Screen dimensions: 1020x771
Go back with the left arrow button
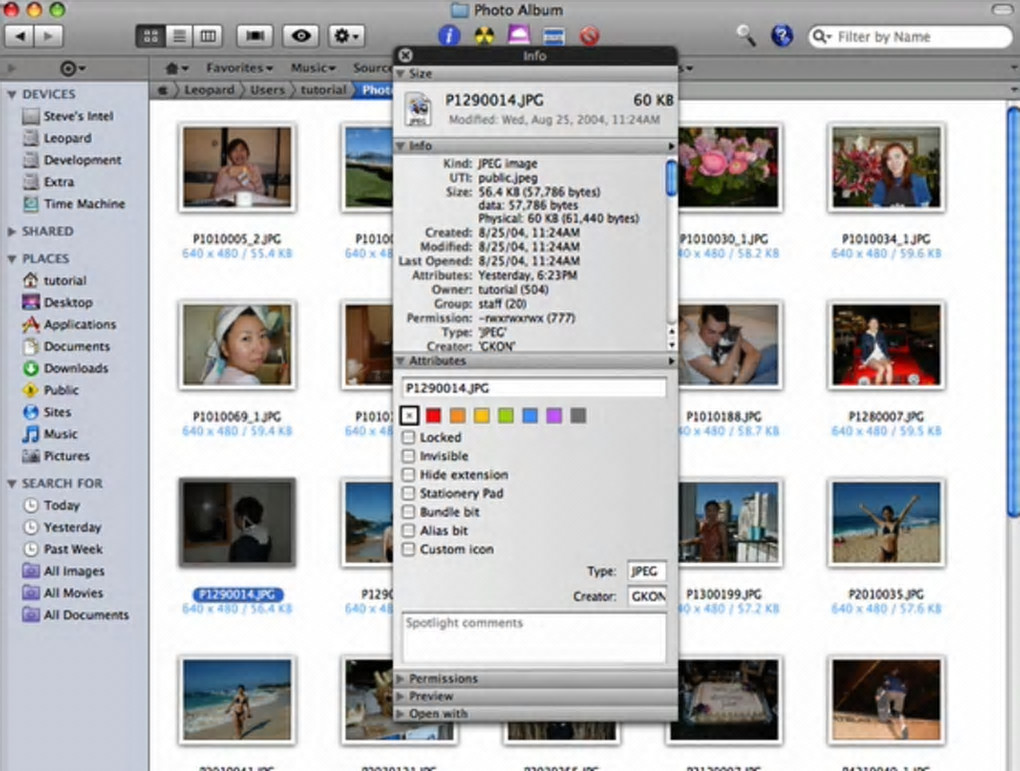coord(20,36)
